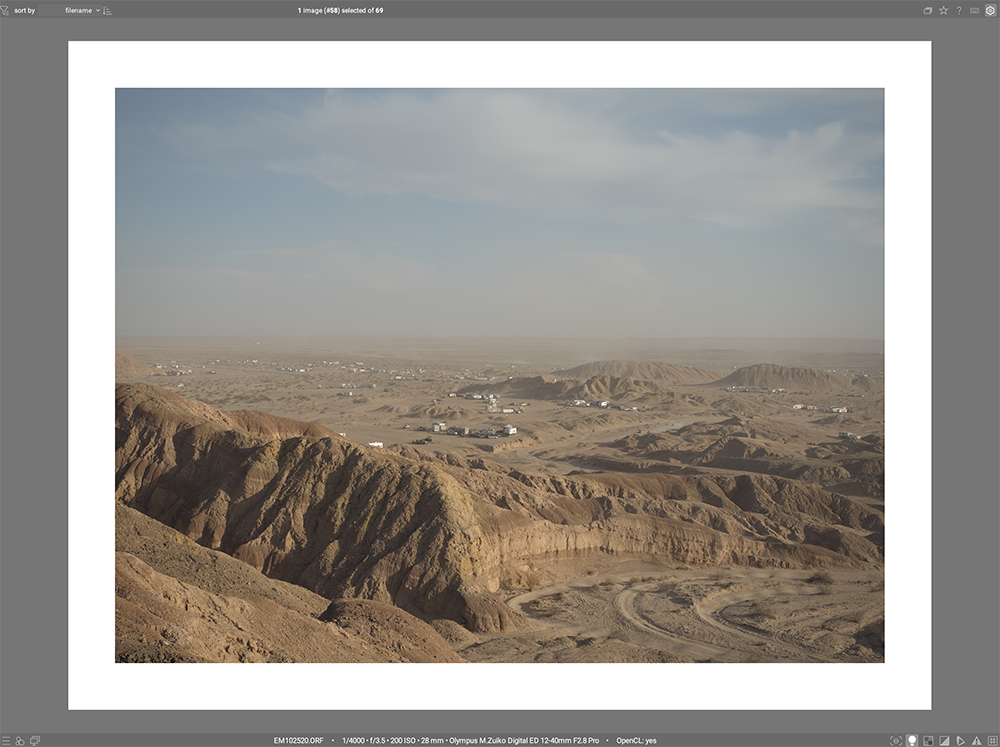Open second darkroom window icon

[35, 741]
